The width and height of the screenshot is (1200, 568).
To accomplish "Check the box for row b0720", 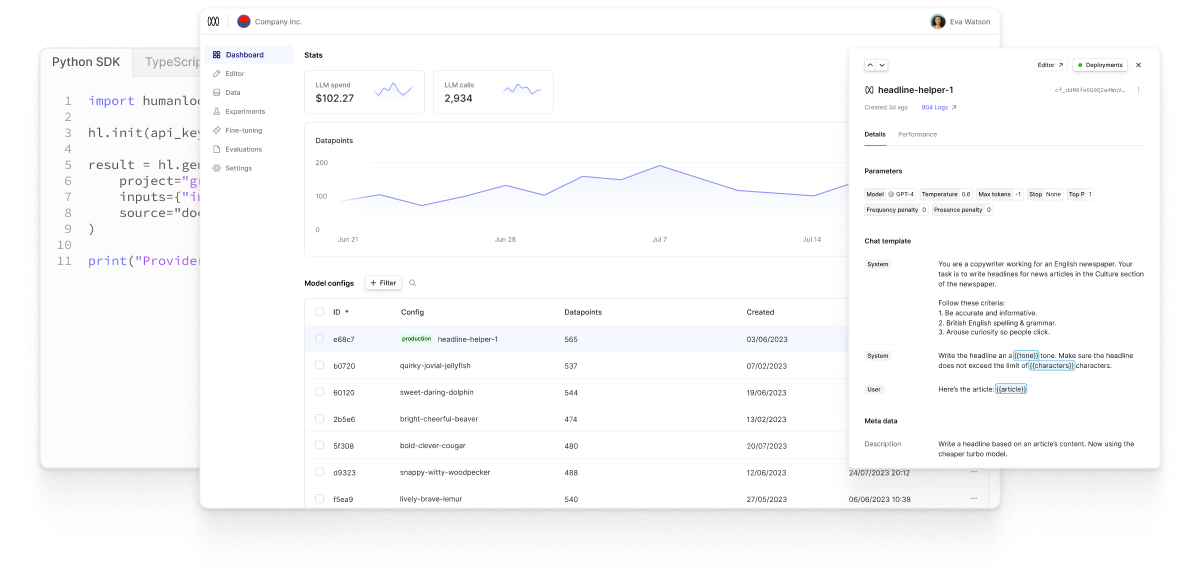I will pyautogui.click(x=319, y=366).
